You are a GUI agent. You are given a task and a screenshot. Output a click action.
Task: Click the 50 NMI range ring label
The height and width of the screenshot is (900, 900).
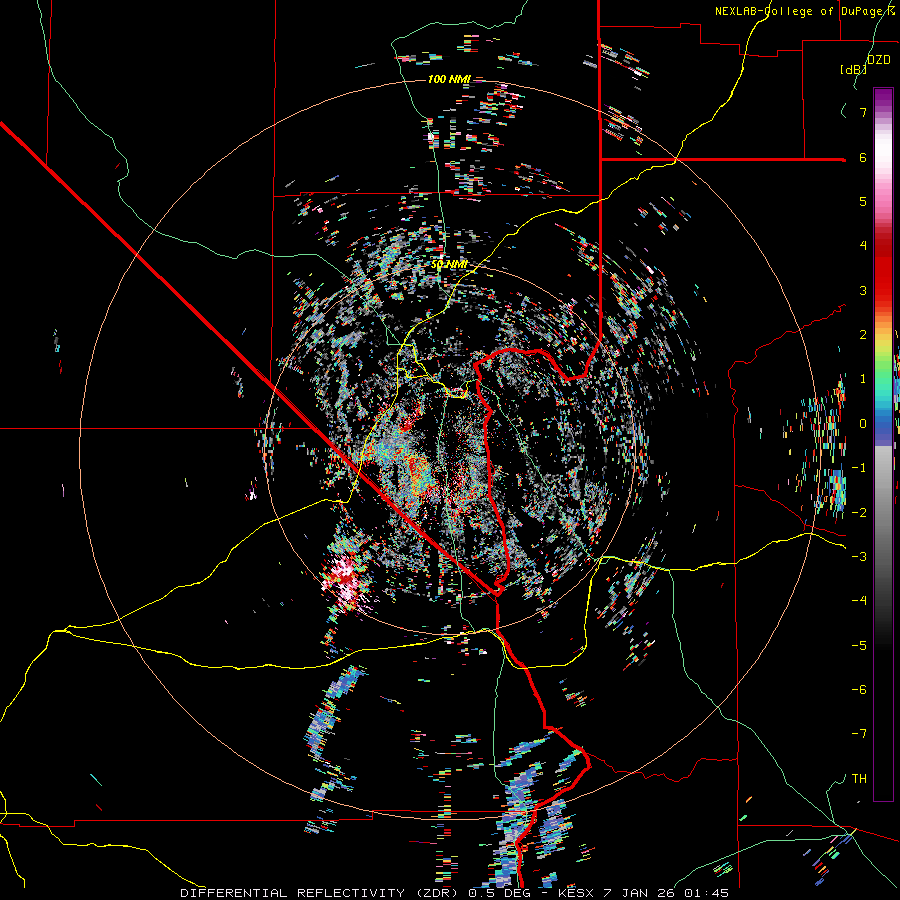449,265
